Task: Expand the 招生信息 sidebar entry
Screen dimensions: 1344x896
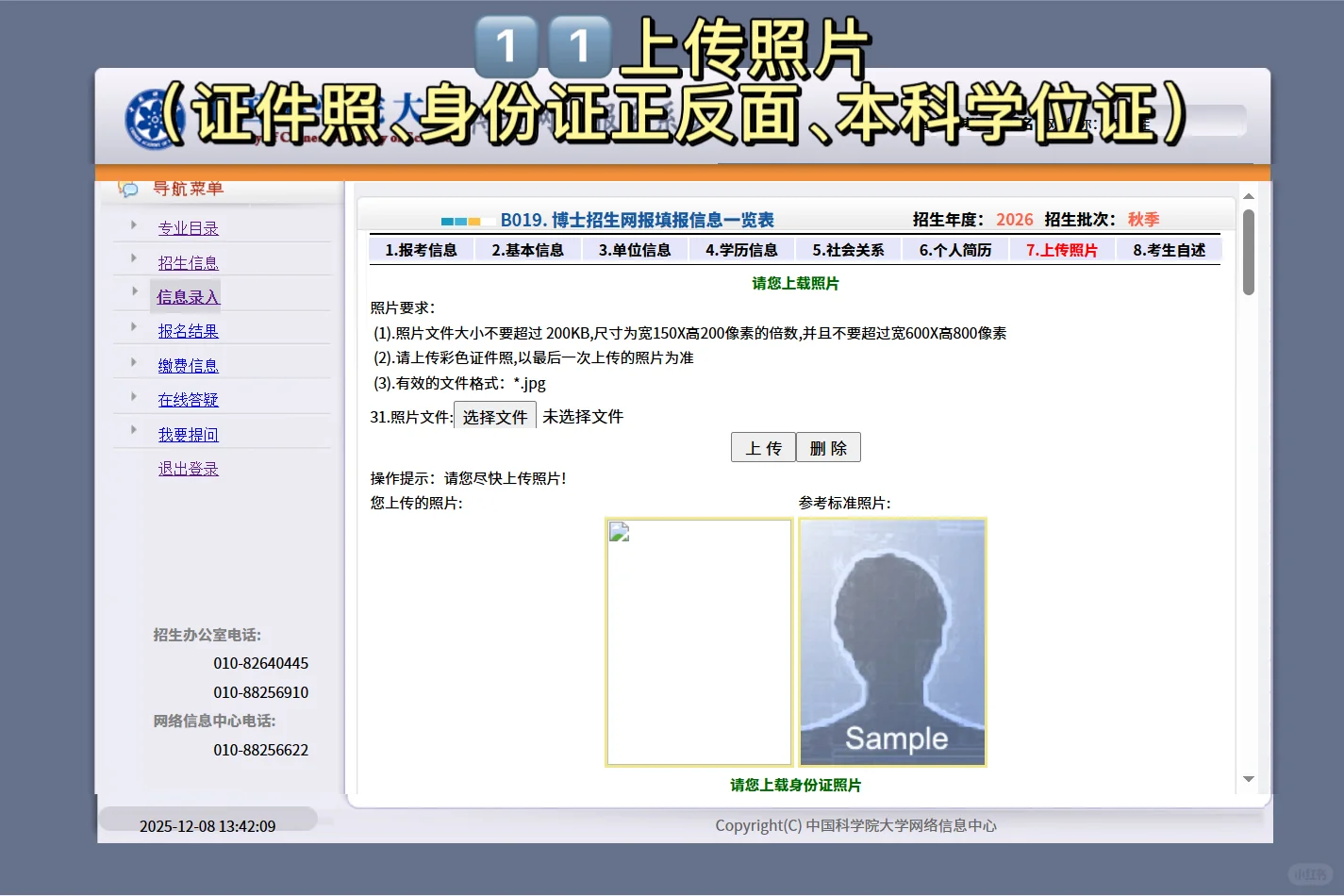Action: tap(188, 260)
